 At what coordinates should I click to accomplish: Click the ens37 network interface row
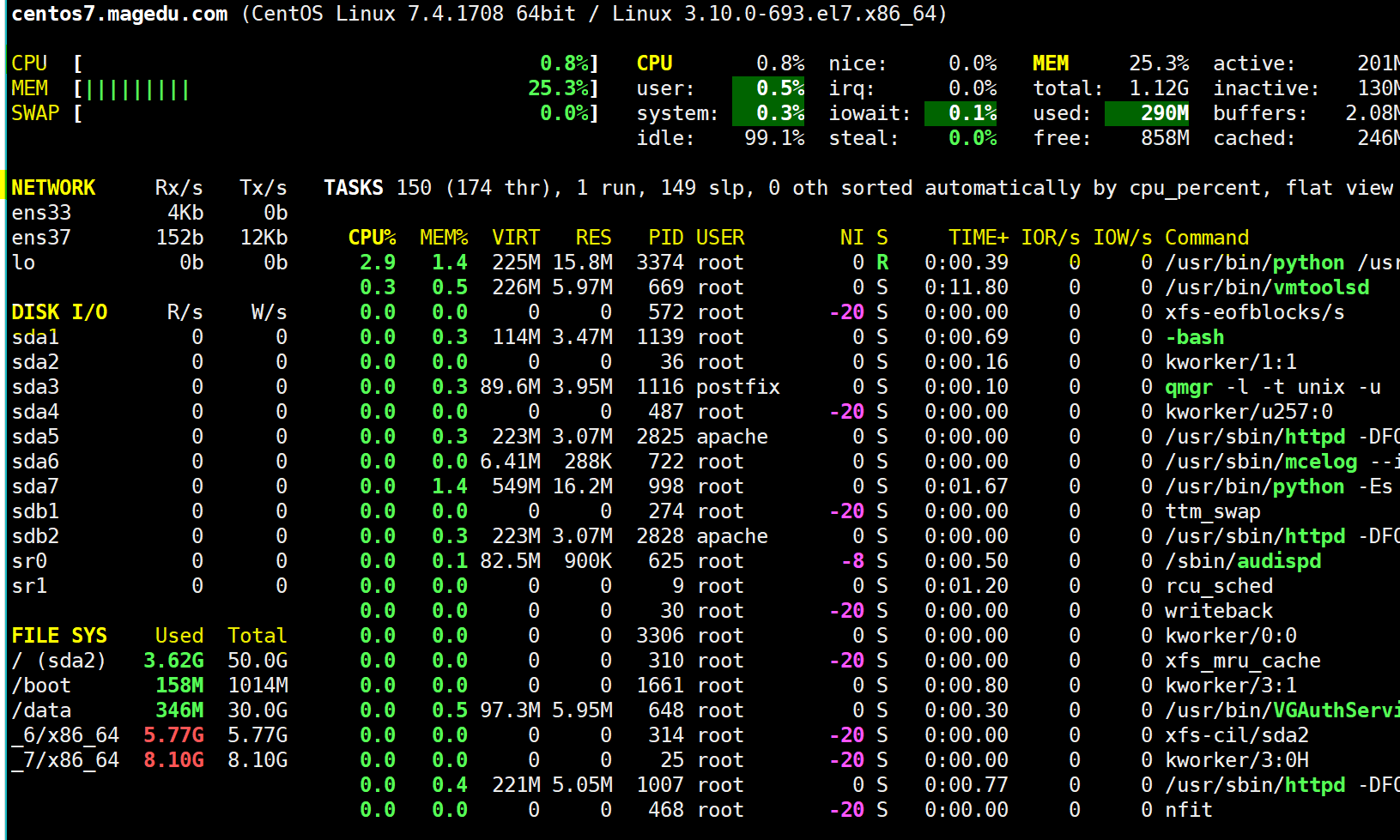149,238
